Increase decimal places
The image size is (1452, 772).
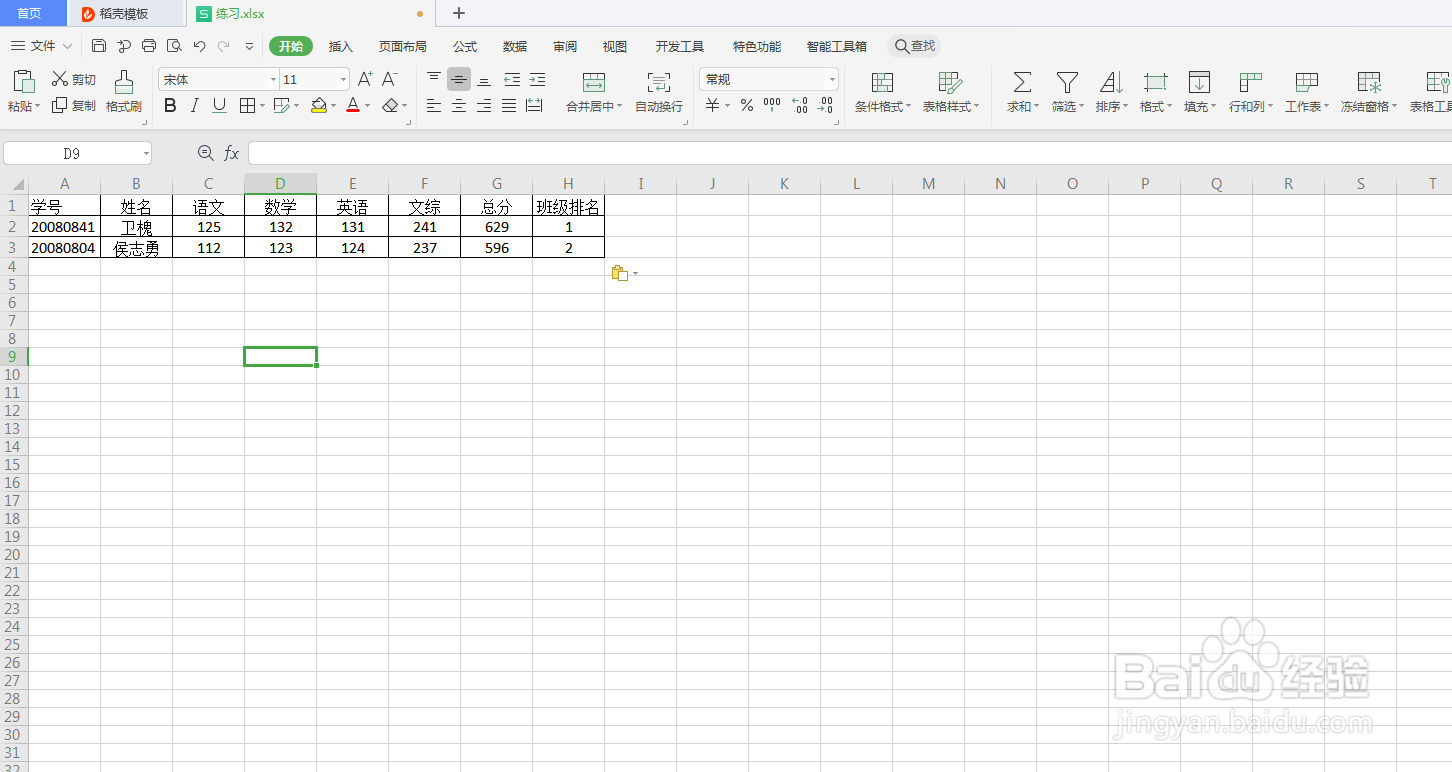[x=799, y=105]
